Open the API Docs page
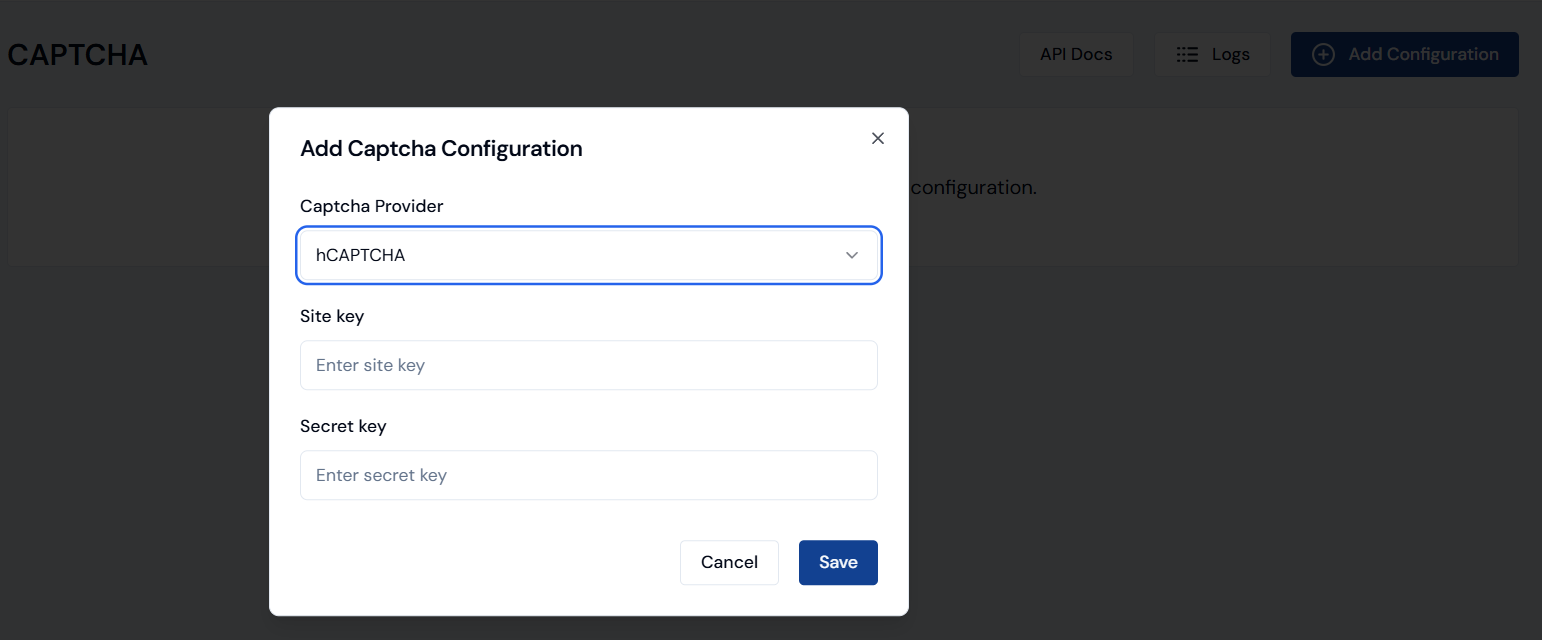 click(1075, 55)
